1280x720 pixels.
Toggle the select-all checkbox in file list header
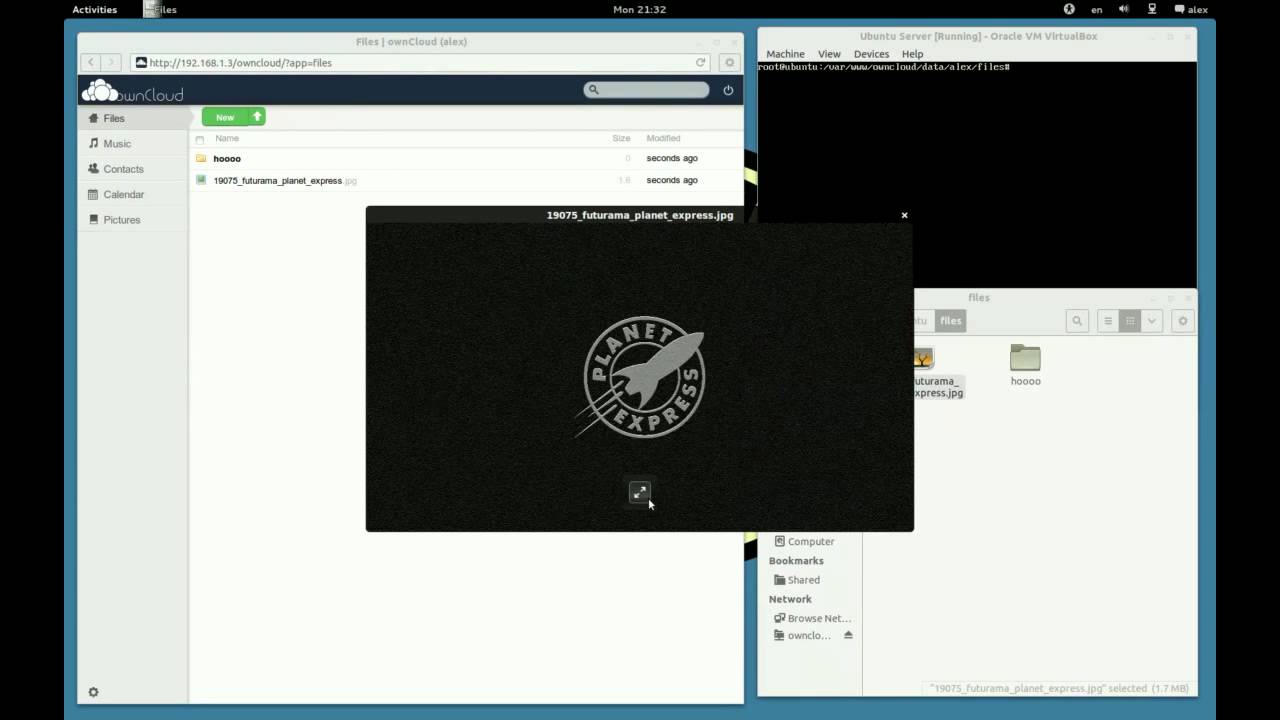pyautogui.click(x=200, y=139)
